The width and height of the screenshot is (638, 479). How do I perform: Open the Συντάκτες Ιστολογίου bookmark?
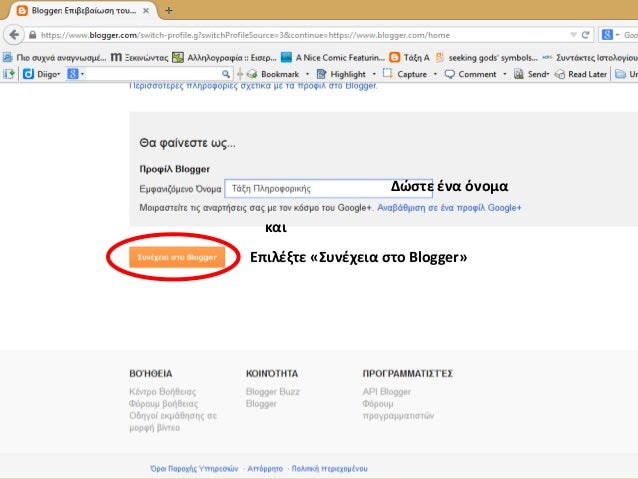pos(590,57)
